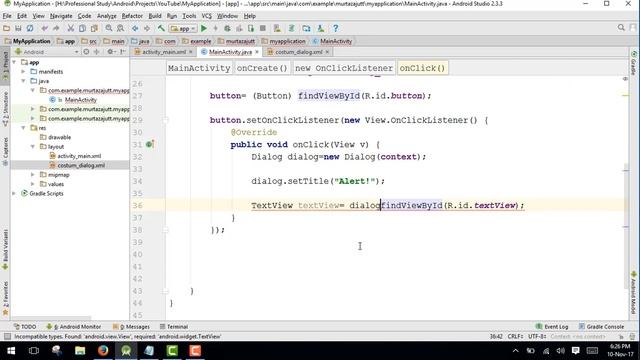Image resolution: width=640 pixels, height=360 pixels.
Task: Open the Gradle Console panel
Action: 602,327
